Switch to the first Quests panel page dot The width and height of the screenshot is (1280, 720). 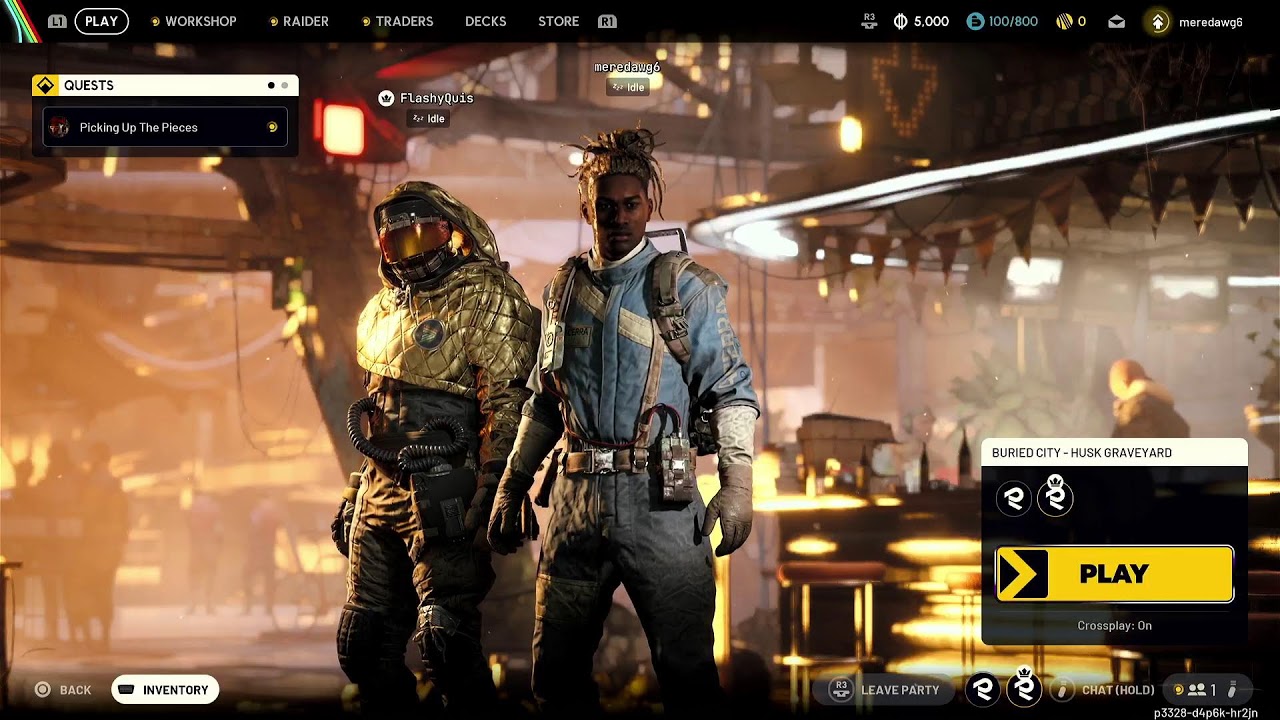(x=271, y=86)
